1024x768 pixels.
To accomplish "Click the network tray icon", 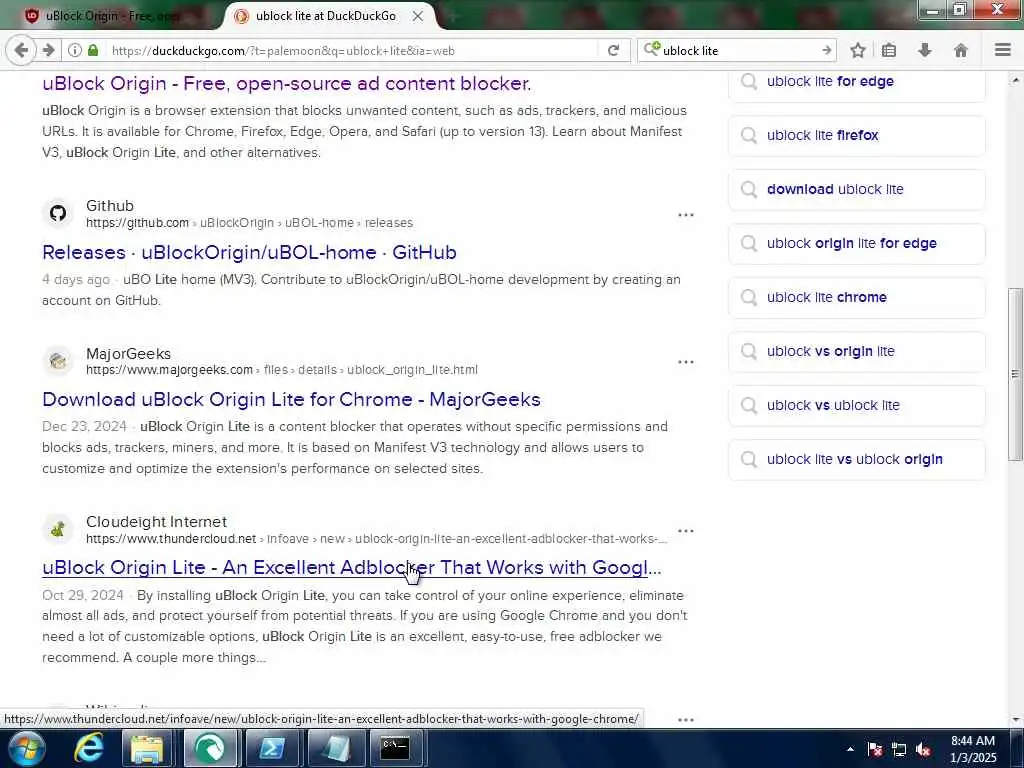I will 899,750.
